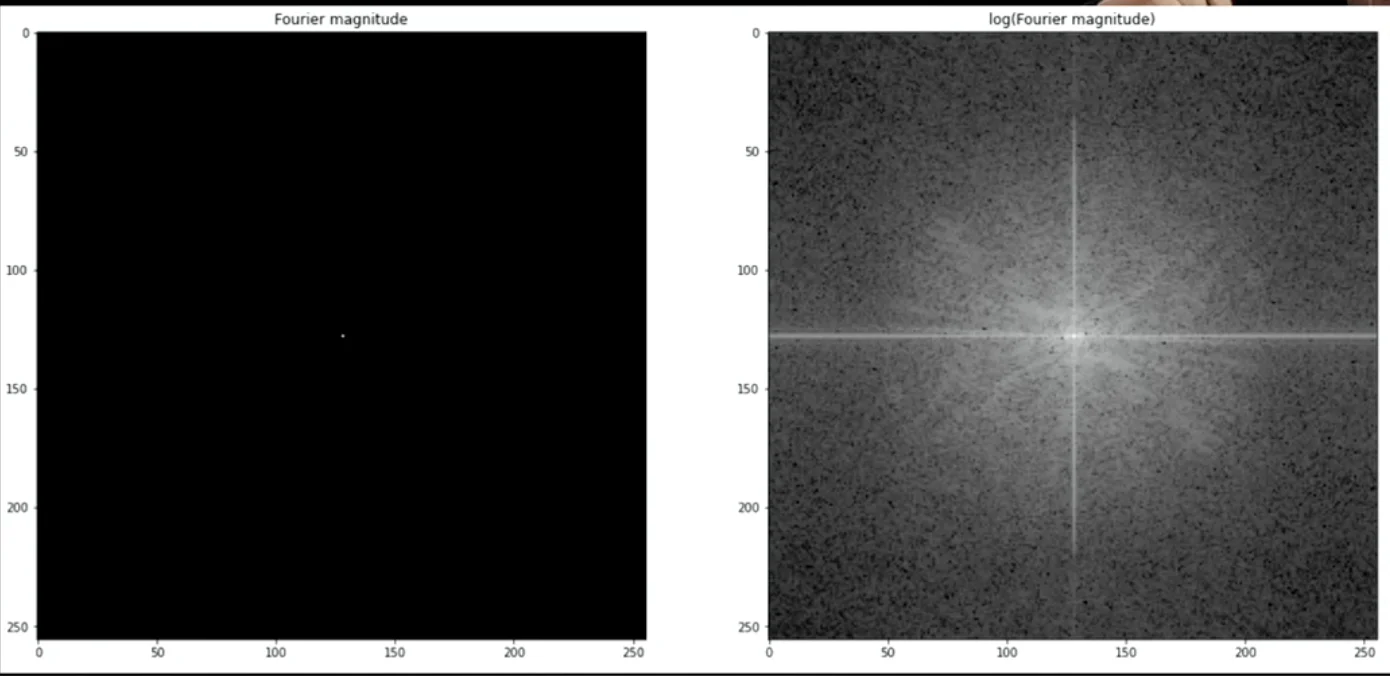Click y-axis tick label 100 on left plot

(16, 270)
